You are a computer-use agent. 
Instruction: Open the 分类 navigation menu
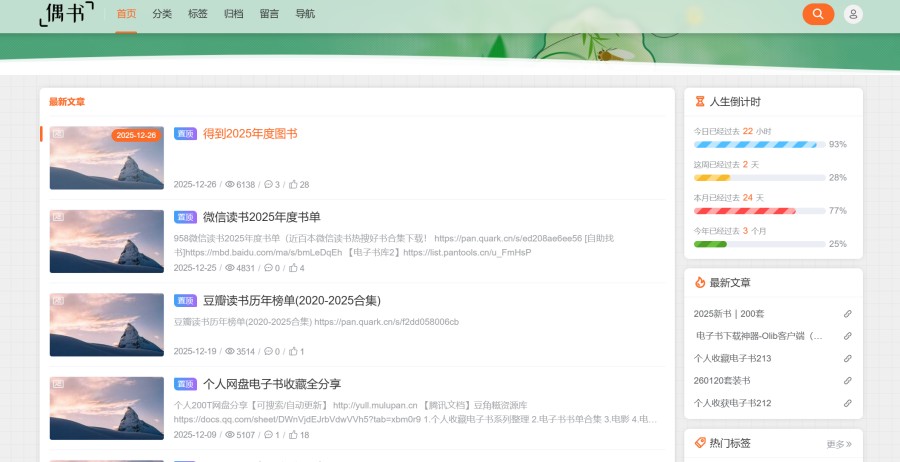coord(162,14)
